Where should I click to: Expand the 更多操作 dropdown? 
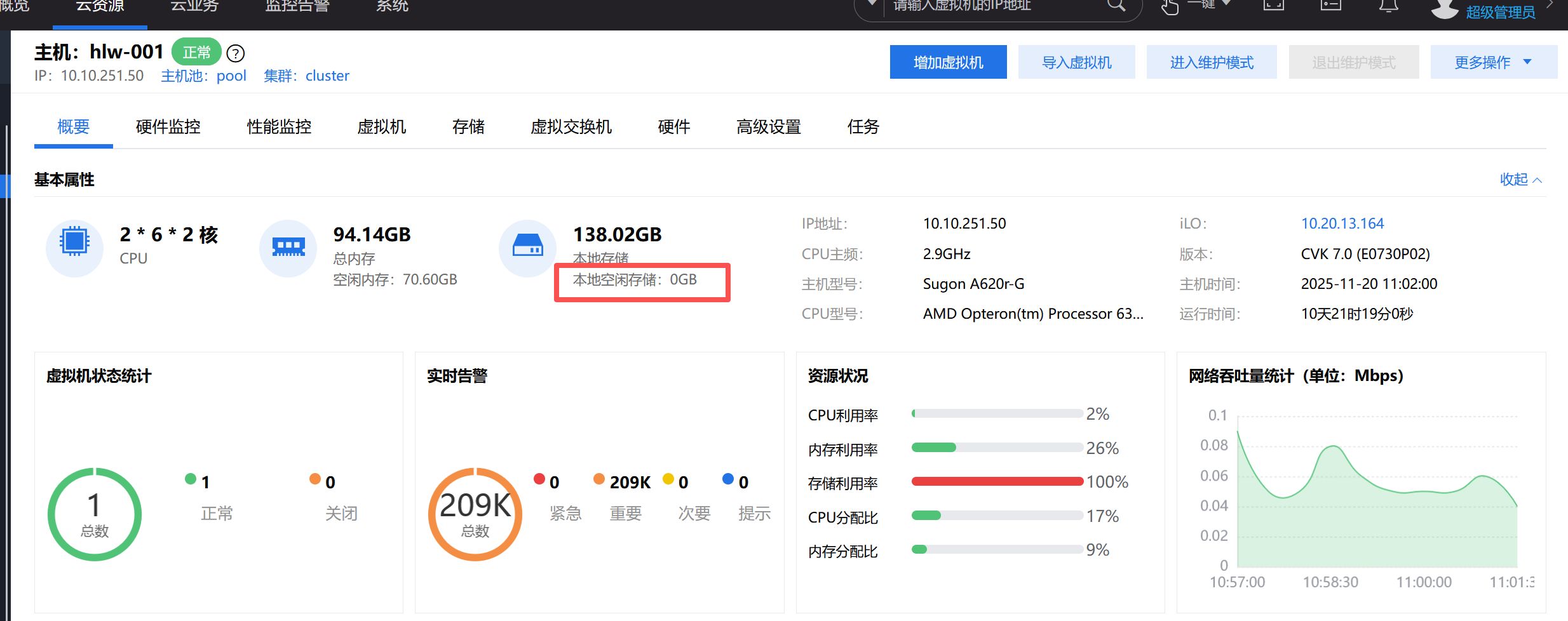(x=1493, y=62)
